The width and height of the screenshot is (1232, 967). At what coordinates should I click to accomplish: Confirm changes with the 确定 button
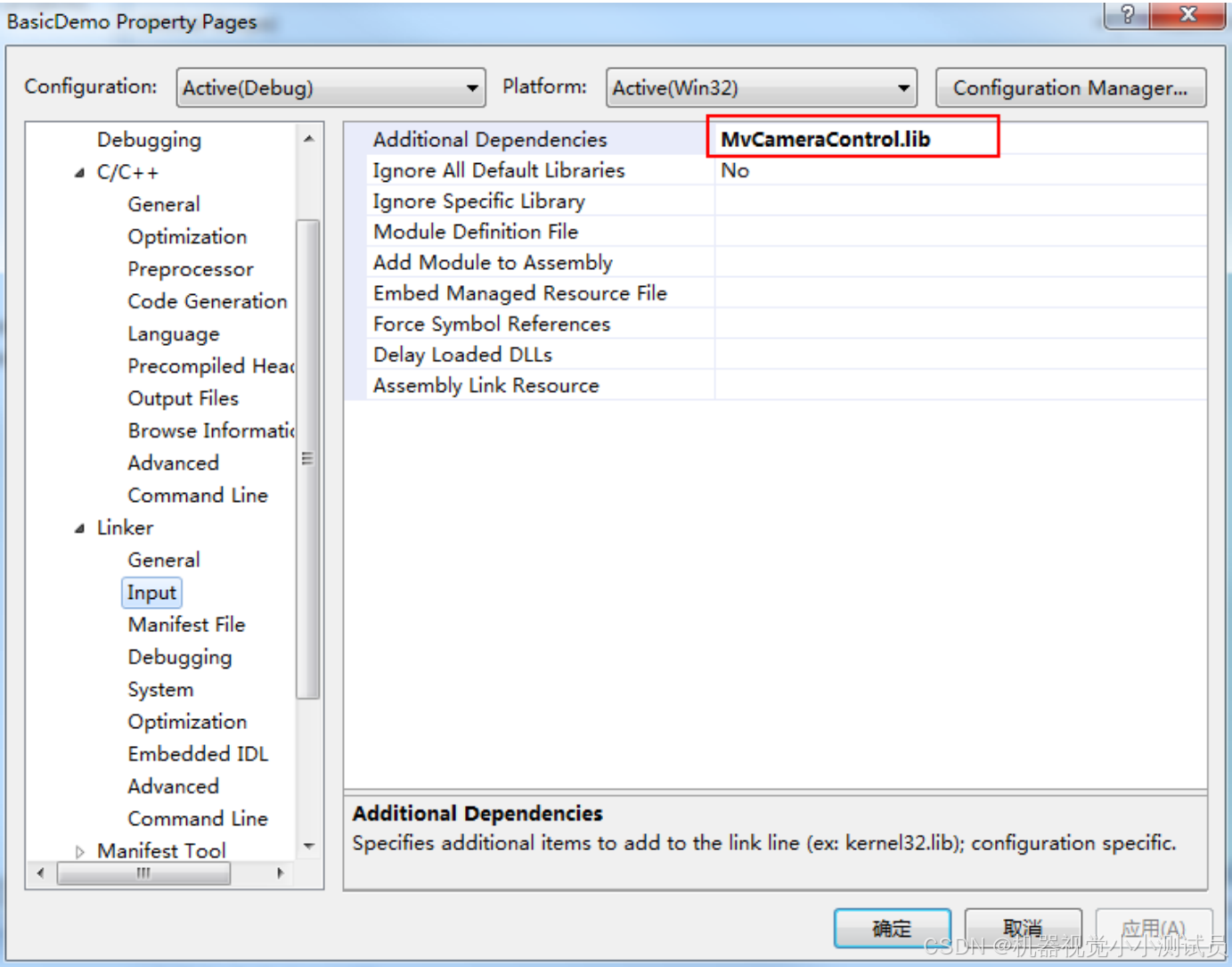(892, 928)
